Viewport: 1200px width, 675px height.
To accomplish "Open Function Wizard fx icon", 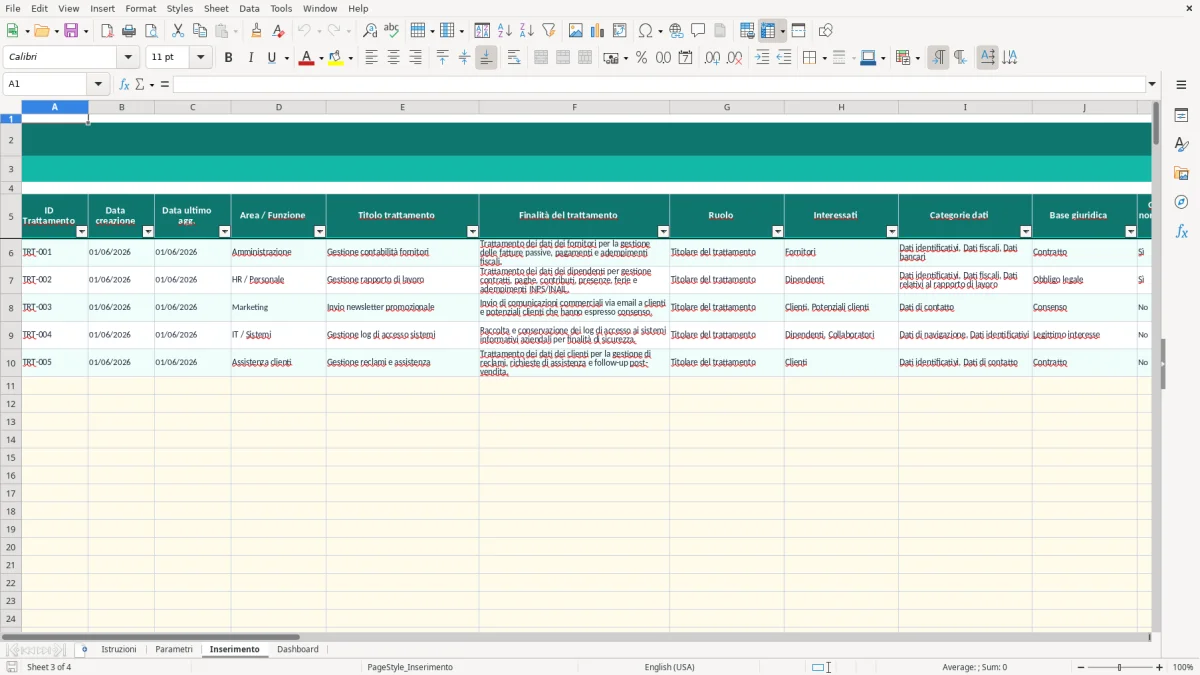I will pos(124,84).
